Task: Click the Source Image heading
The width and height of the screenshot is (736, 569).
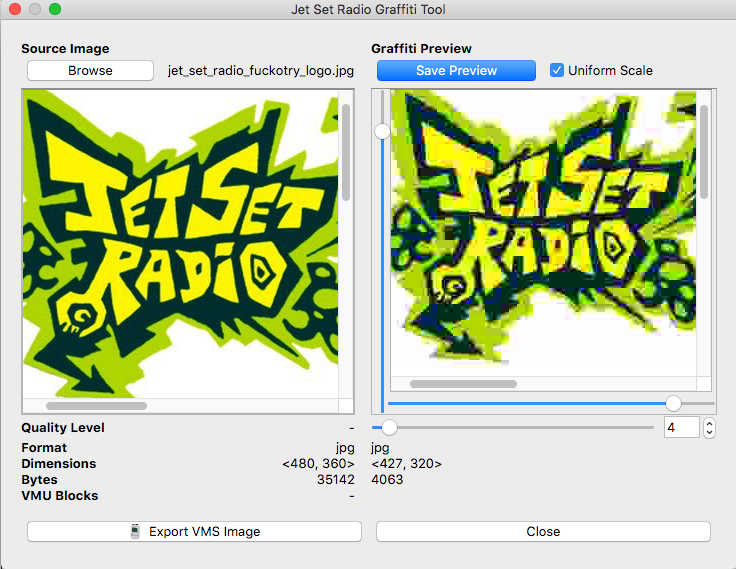Action: point(65,49)
